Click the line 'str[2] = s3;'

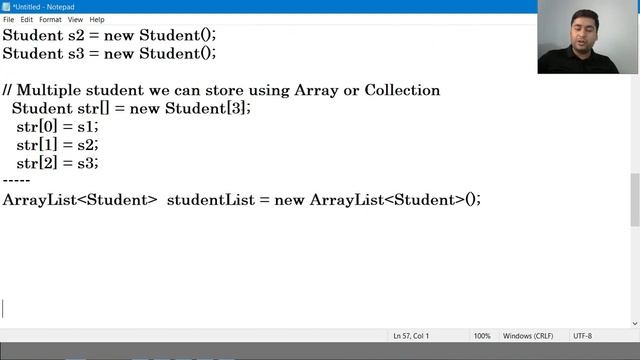pyautogui.click(x=58, y=163)
